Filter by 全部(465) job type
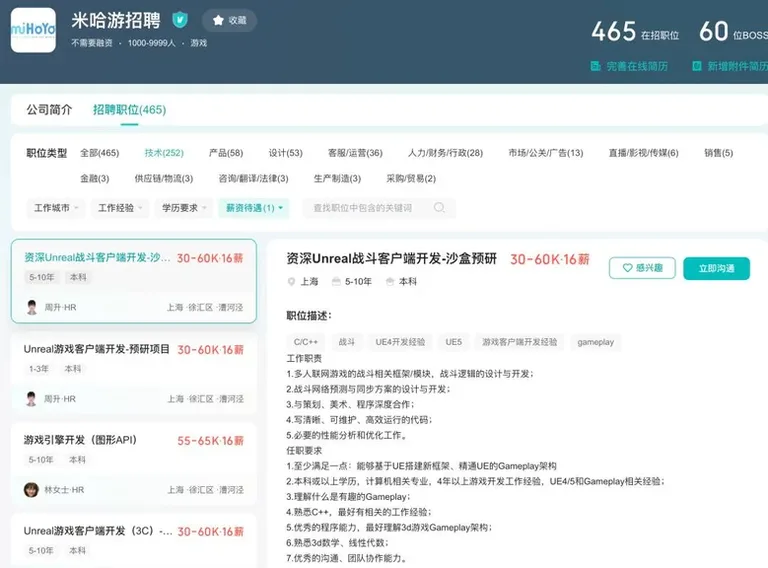 click(x=99, y=153)
